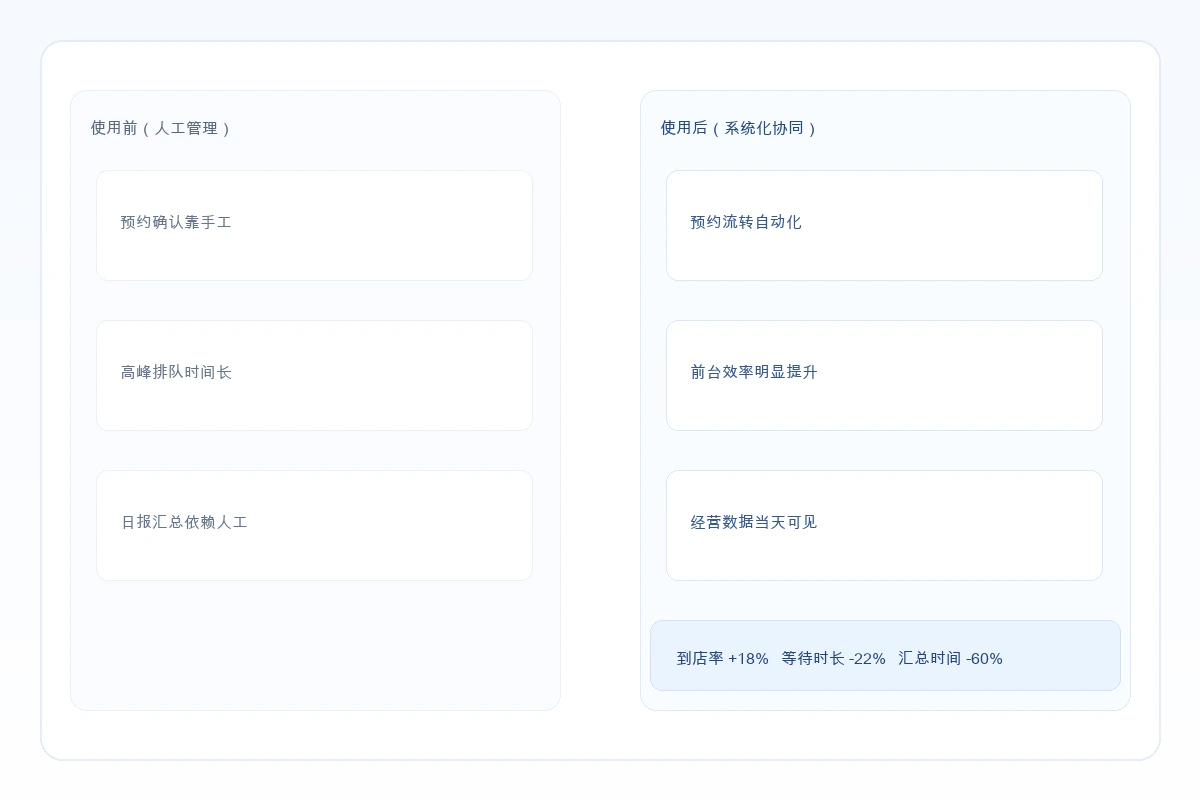
Task: Choose the 经营数据当天可见 card
Action: coord(754,522)
